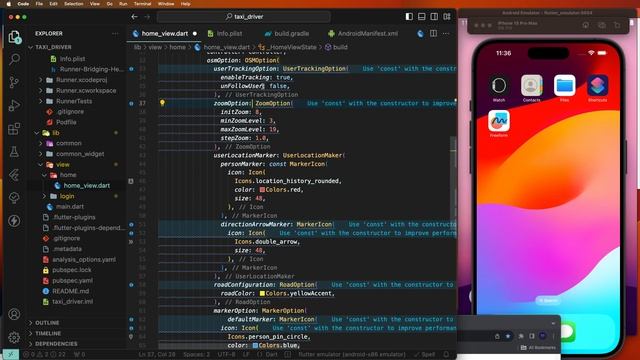
Task: Split the editor to the right
Action: (x=433, y=33)
